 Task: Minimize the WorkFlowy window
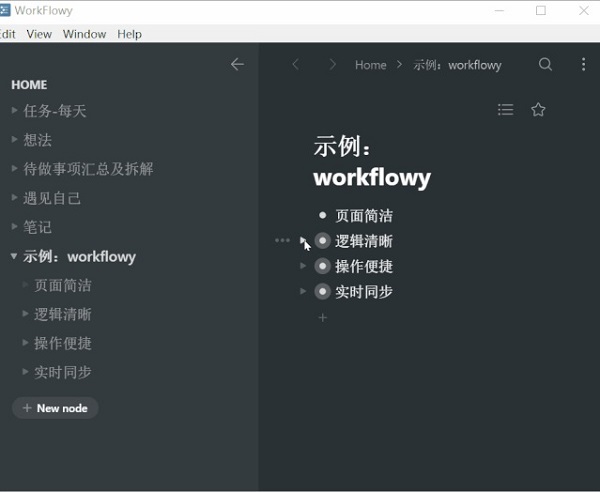499,10
